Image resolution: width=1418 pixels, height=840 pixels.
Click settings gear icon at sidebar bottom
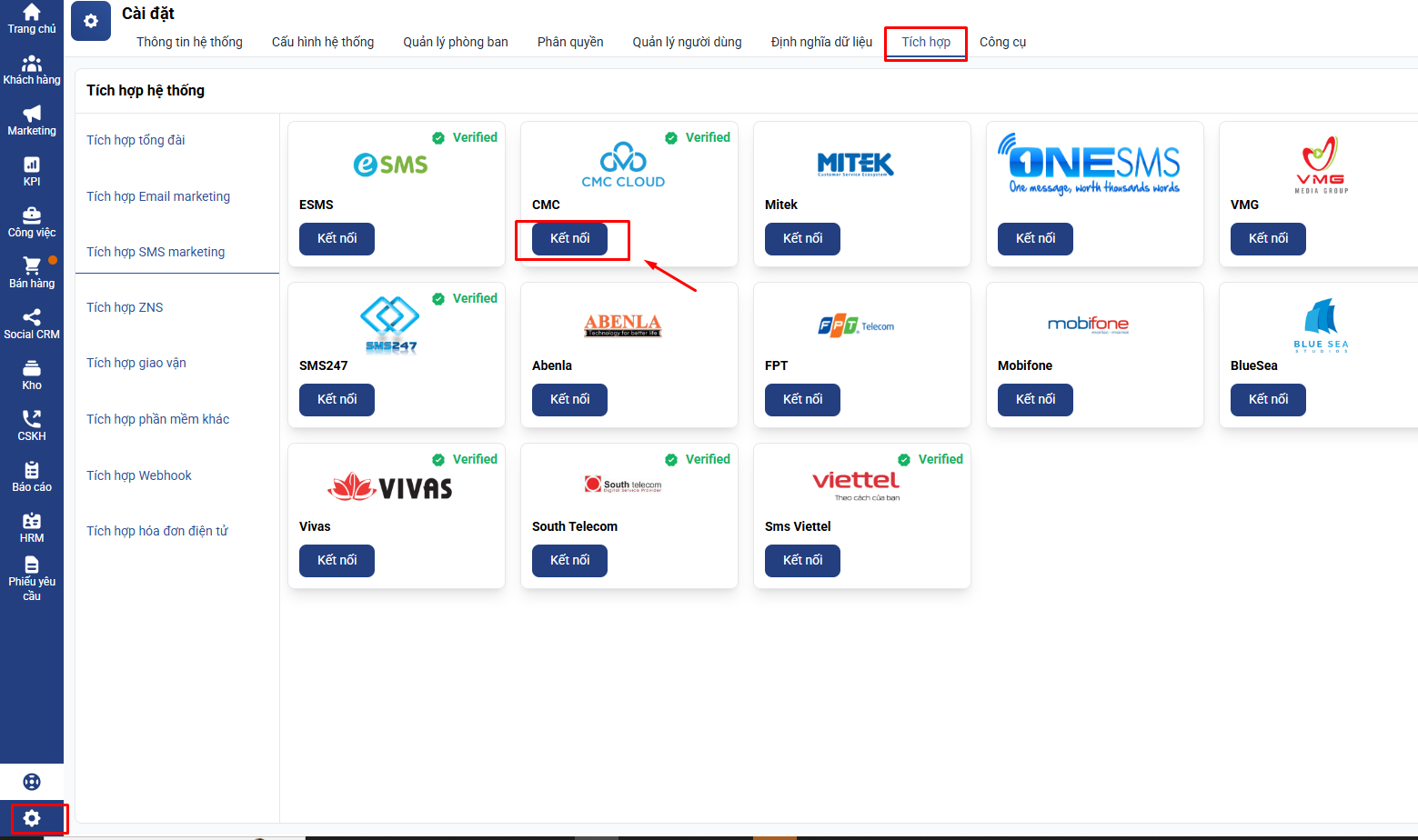coord(32,818)
